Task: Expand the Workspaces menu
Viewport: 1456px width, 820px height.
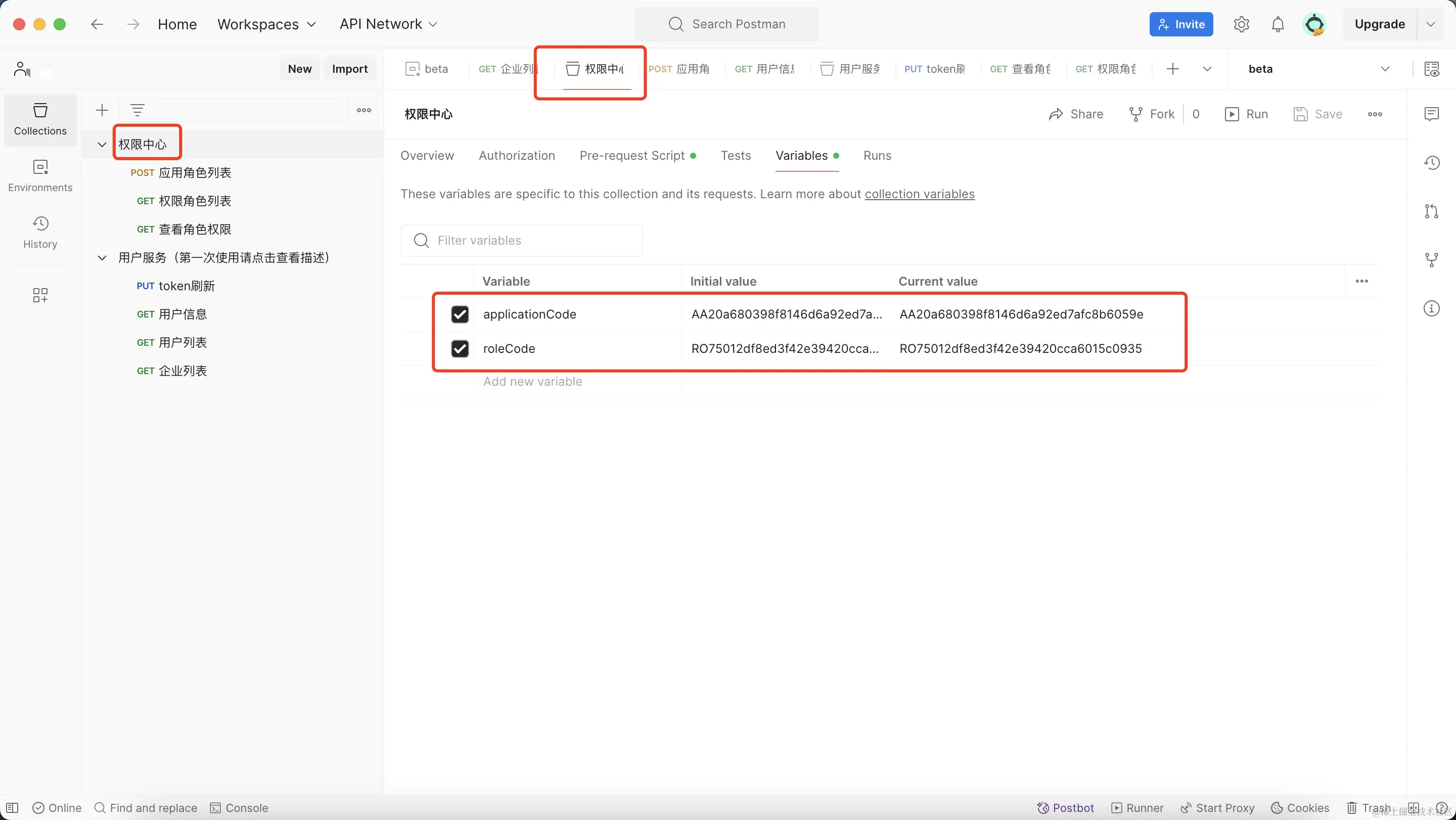Action: 266,24
